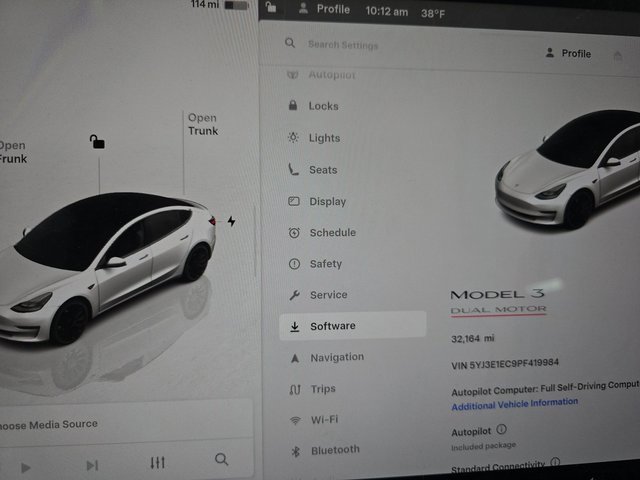Viewport: 640px width, 480px height.
Task: Tap the person icon next to Profile
Action: point(550,53)
